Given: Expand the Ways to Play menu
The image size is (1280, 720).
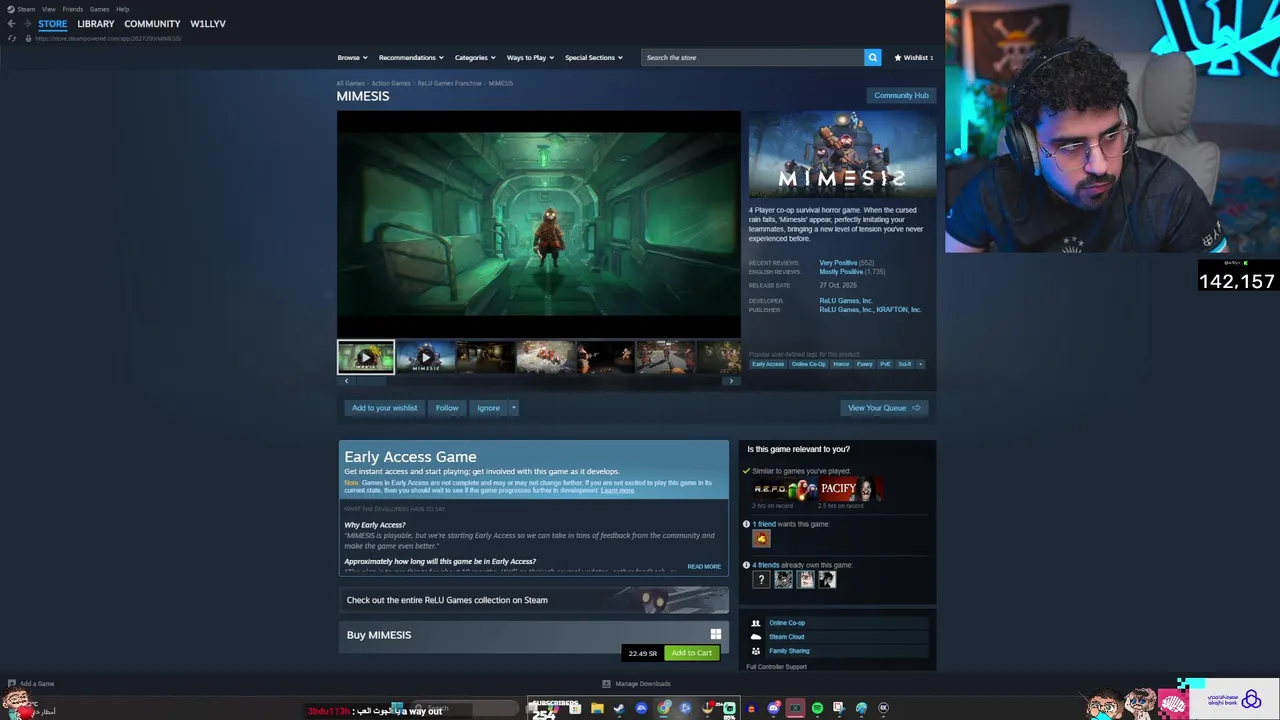Looking at the screenshot, I should point(530,57).
